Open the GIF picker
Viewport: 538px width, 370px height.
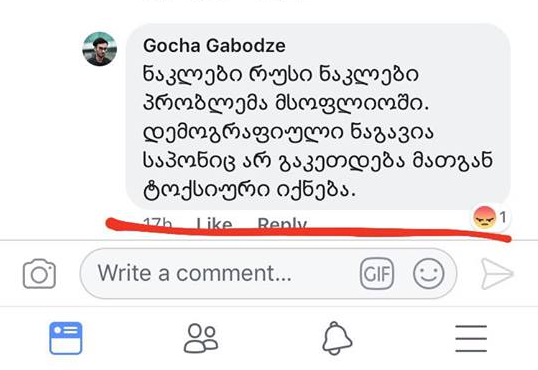pos(377,273)
